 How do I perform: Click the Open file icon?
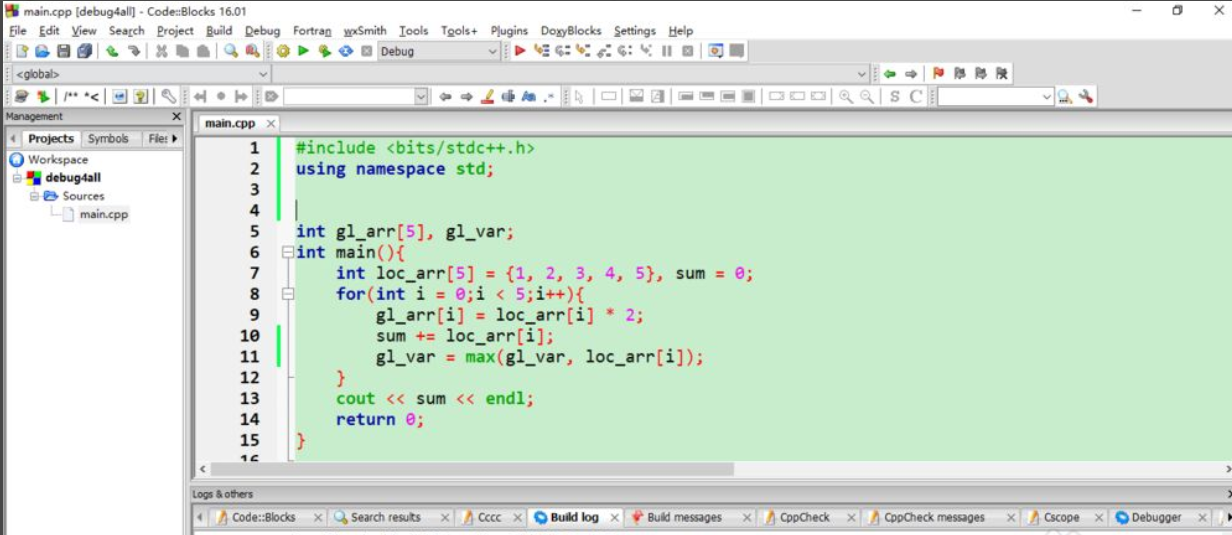(x=42, y=51)
